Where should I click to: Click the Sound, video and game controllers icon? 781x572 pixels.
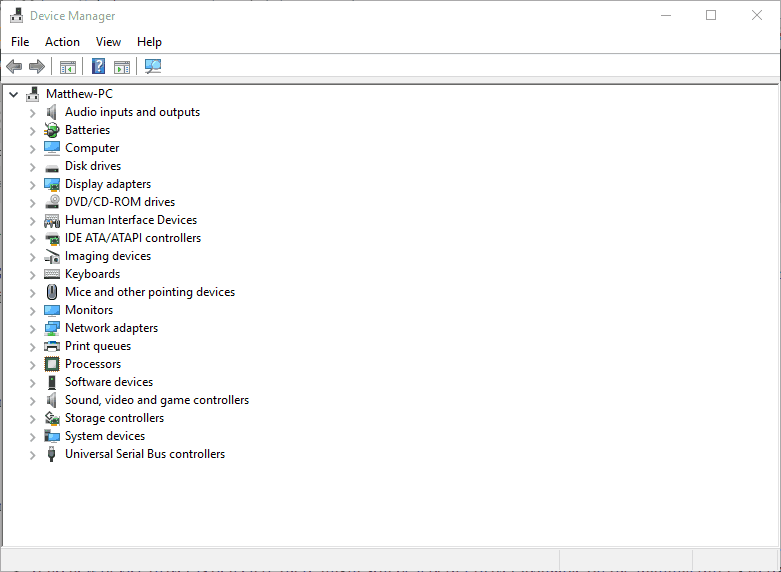(x=51, y=400)
